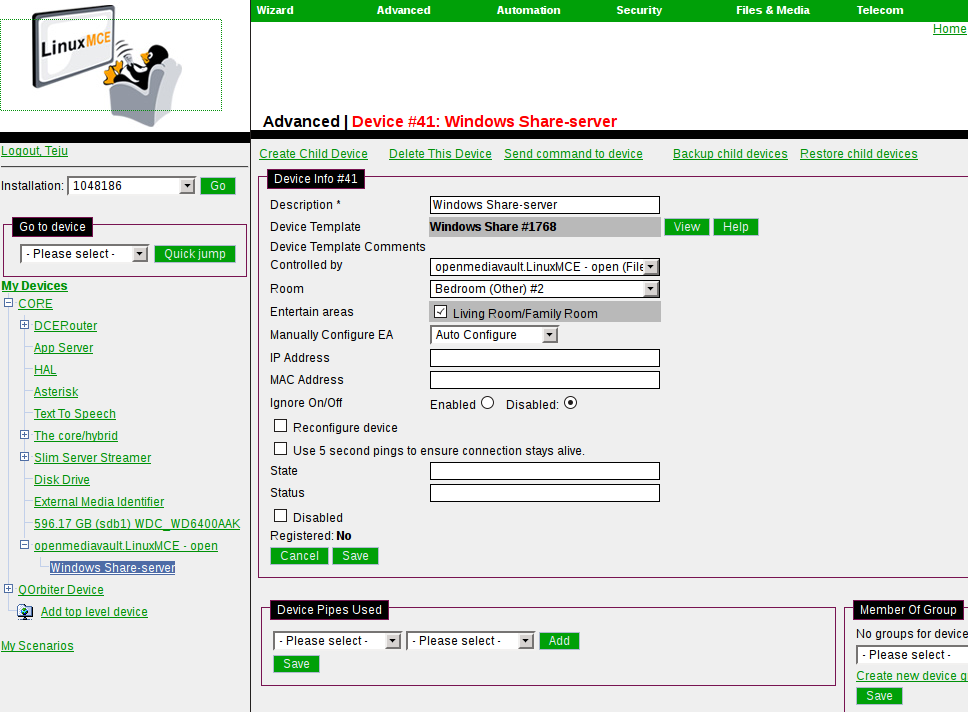
Task: Click the LinuxMCE penguin logo
Action: click(108, 65)
